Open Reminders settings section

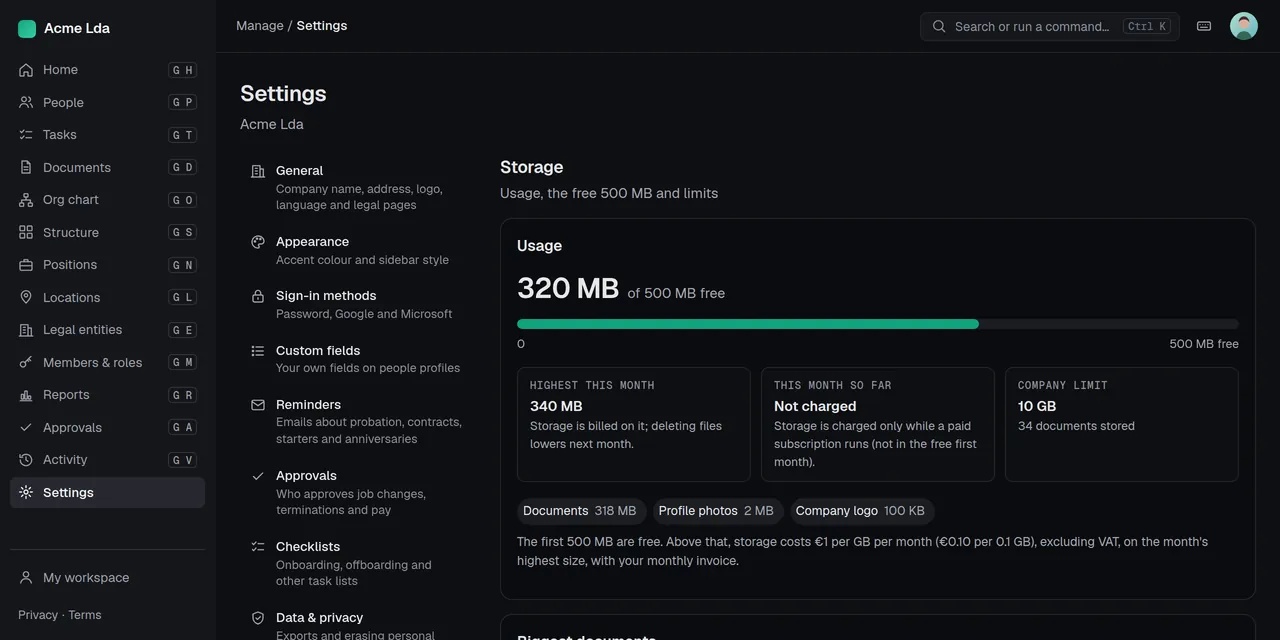[357, 421]
